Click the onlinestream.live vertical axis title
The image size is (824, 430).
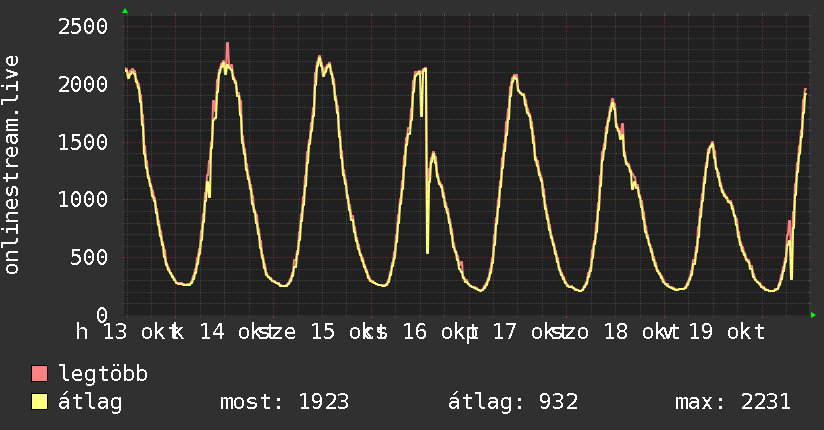coord(11,165)
